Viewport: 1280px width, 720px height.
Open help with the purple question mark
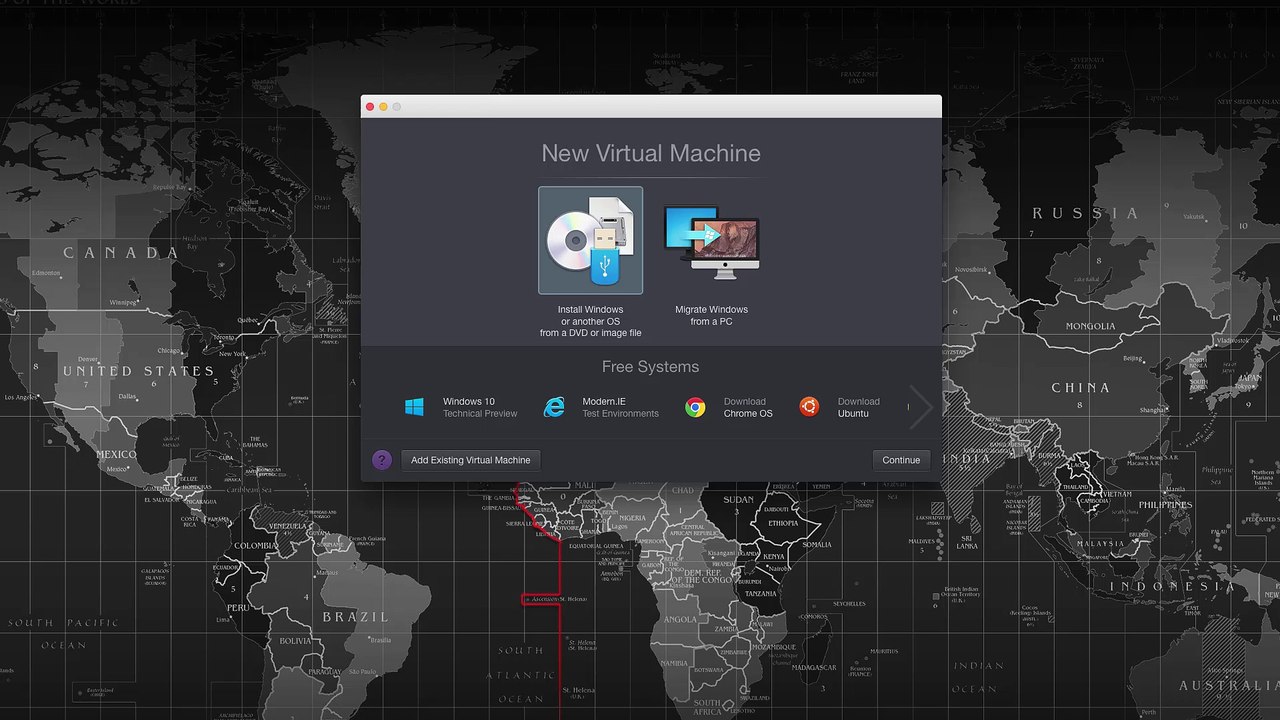pos(382,460)
